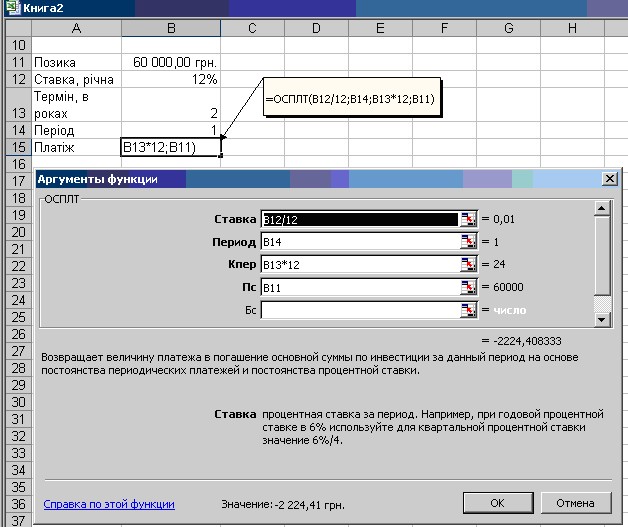The width and height of the screenshot is (628, 527).
Task: Click cell with 60 000,00 грн.
Action: point(171,62)
